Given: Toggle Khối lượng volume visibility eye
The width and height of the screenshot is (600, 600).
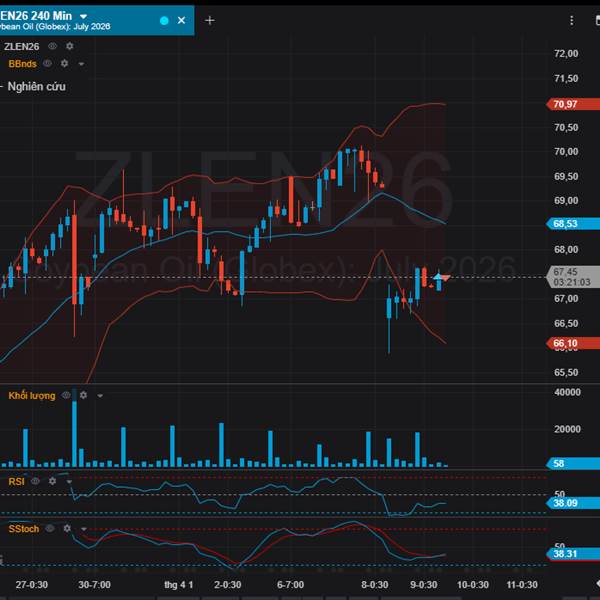Looking at the screenshot, I should coord(67,395).
